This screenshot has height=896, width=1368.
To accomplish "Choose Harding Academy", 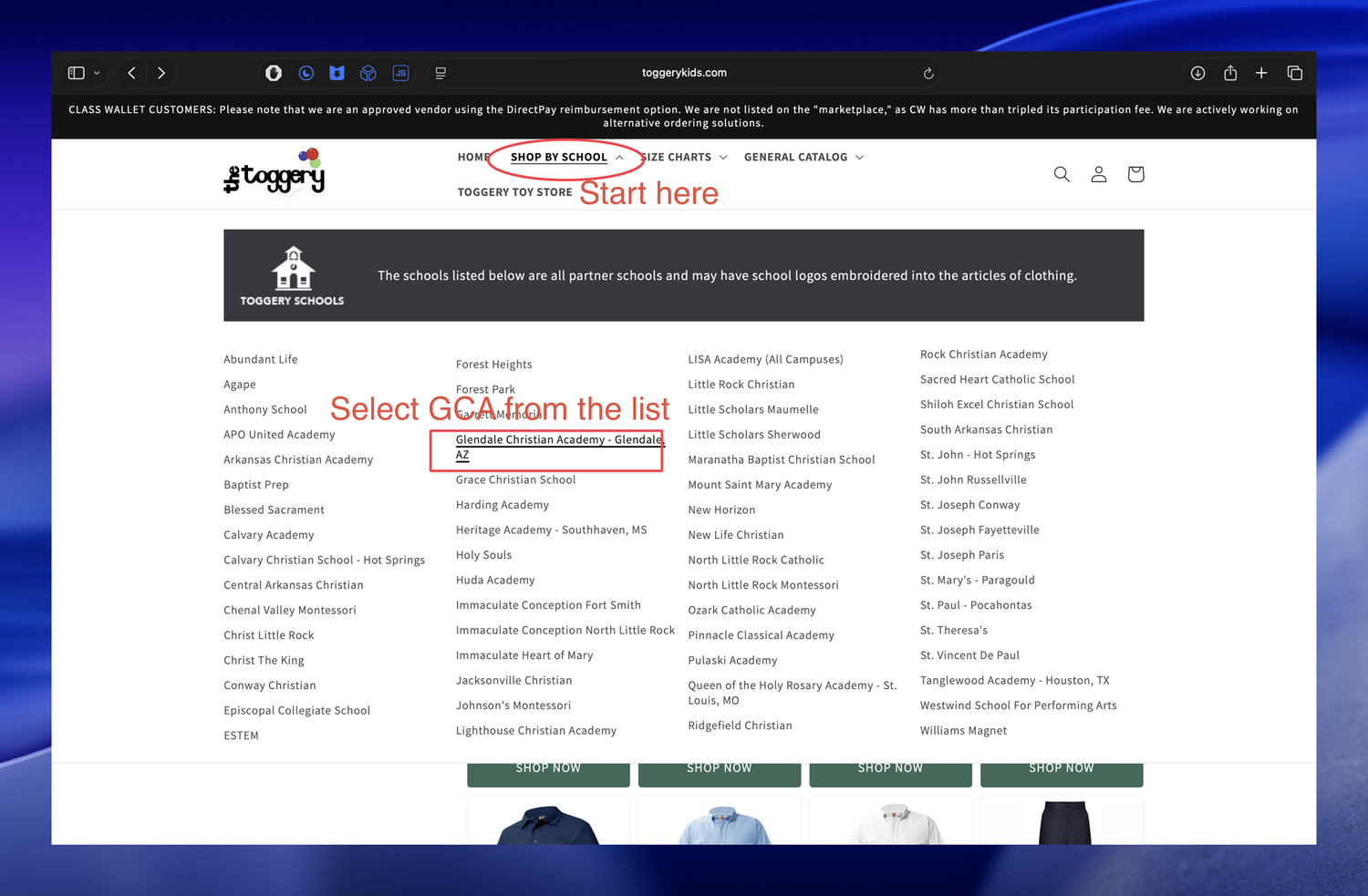I will [x=503, y=505].
